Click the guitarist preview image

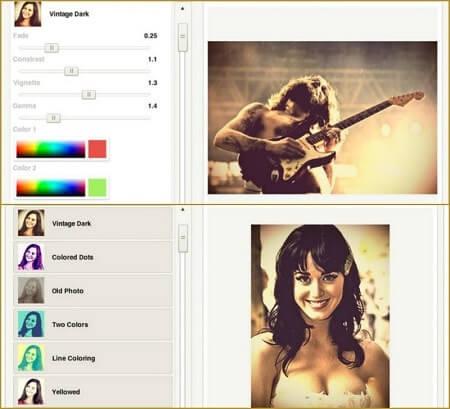coord(322,118)
